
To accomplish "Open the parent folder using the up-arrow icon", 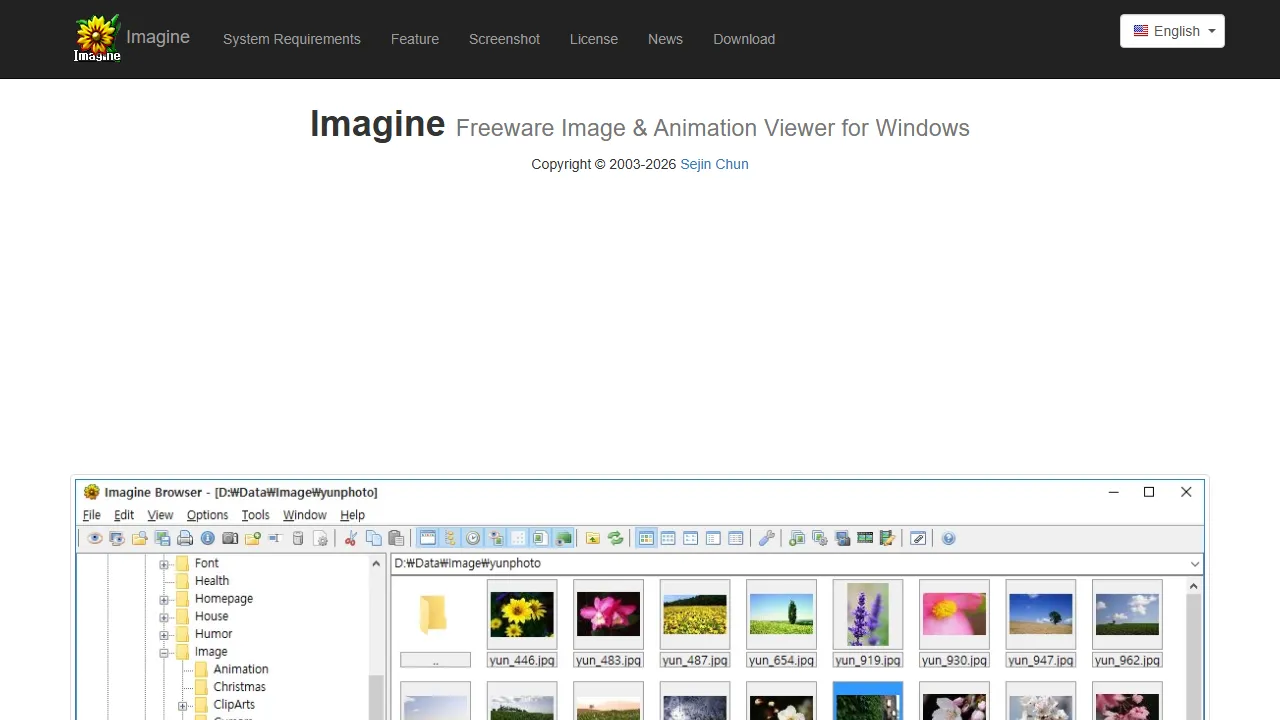I will click(592, 538).
